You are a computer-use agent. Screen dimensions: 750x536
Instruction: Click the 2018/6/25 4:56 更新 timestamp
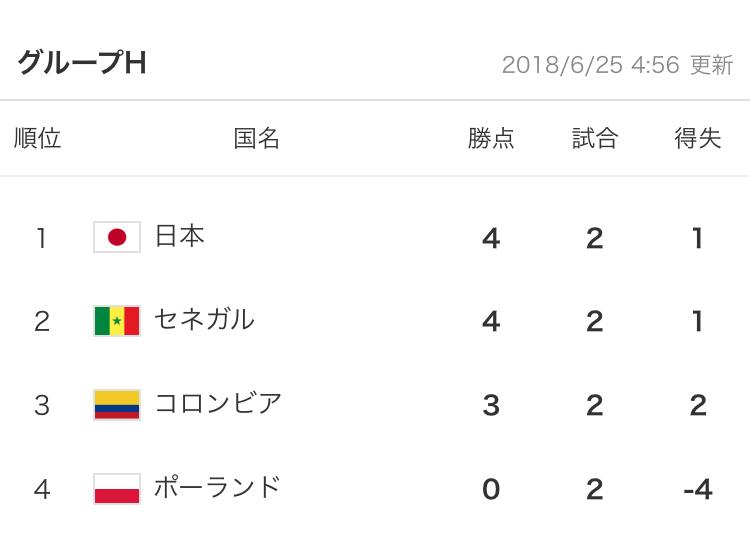pos(616,65)
